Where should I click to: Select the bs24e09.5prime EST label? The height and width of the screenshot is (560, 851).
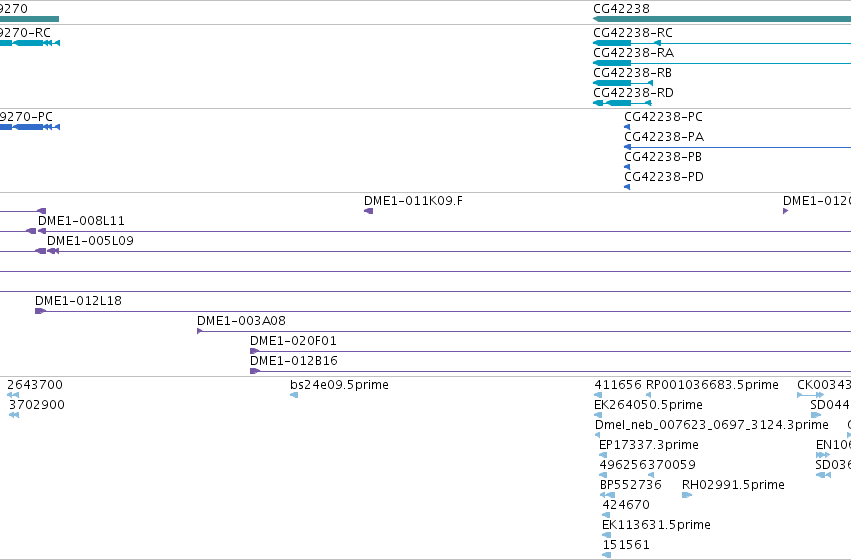pos(339,385)
